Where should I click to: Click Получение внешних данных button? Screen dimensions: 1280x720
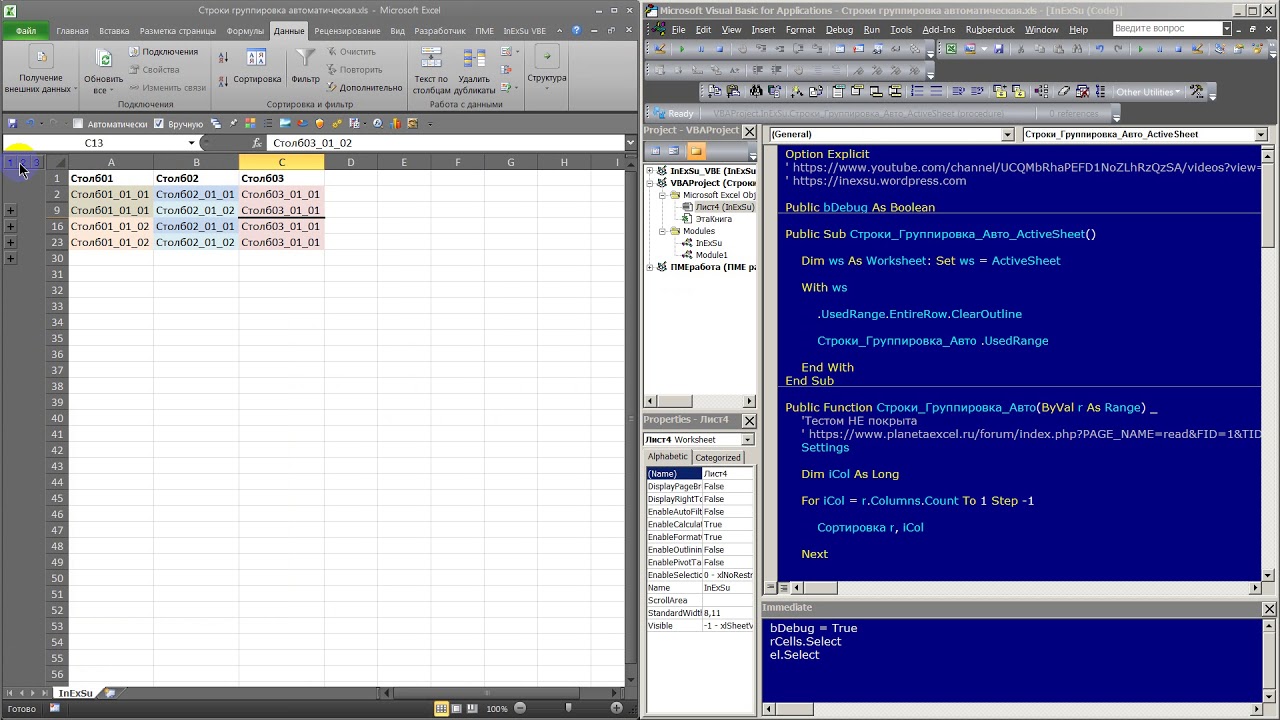40,70
